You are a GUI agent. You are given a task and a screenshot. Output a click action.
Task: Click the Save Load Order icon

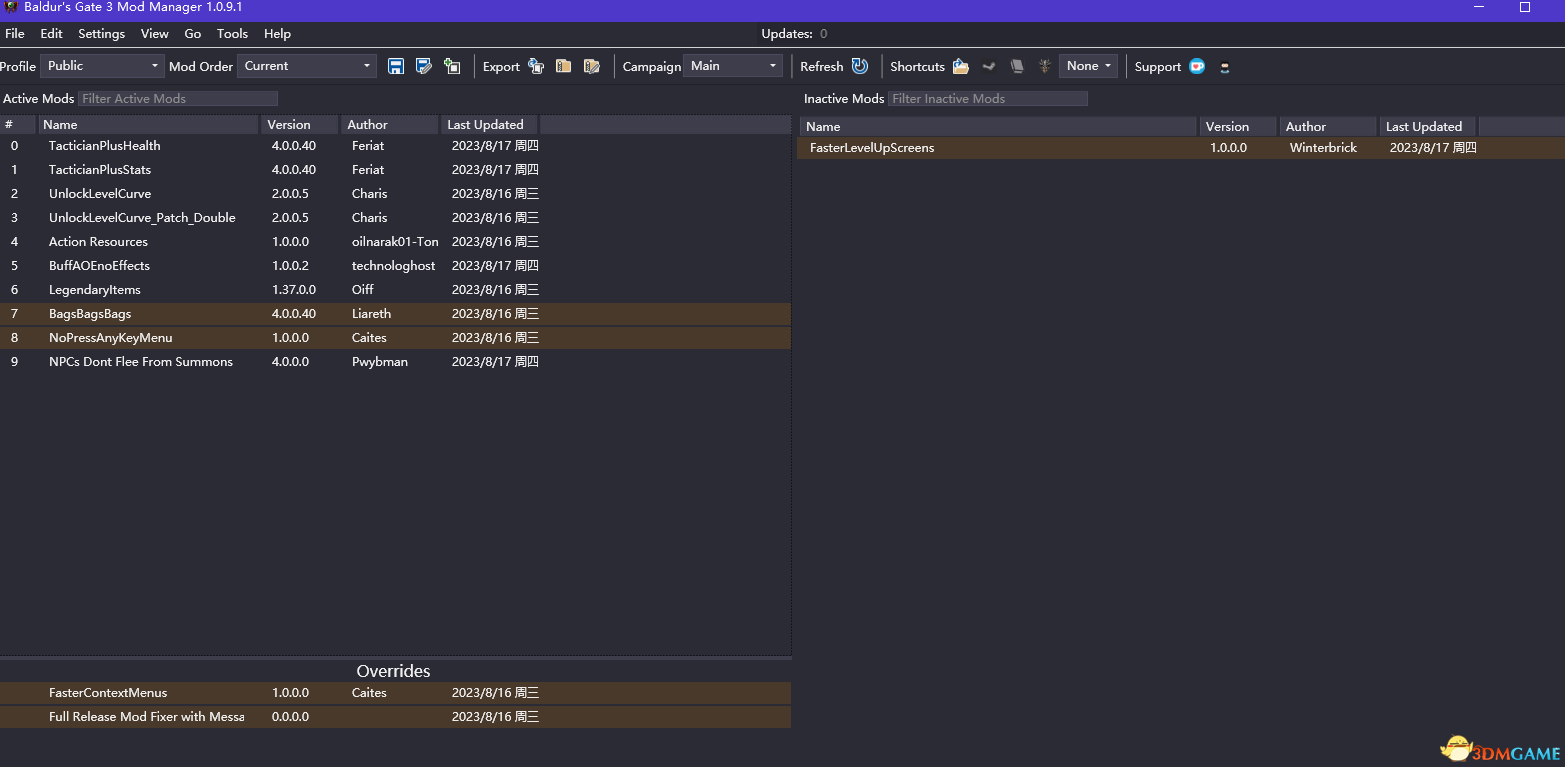point(396,66)
